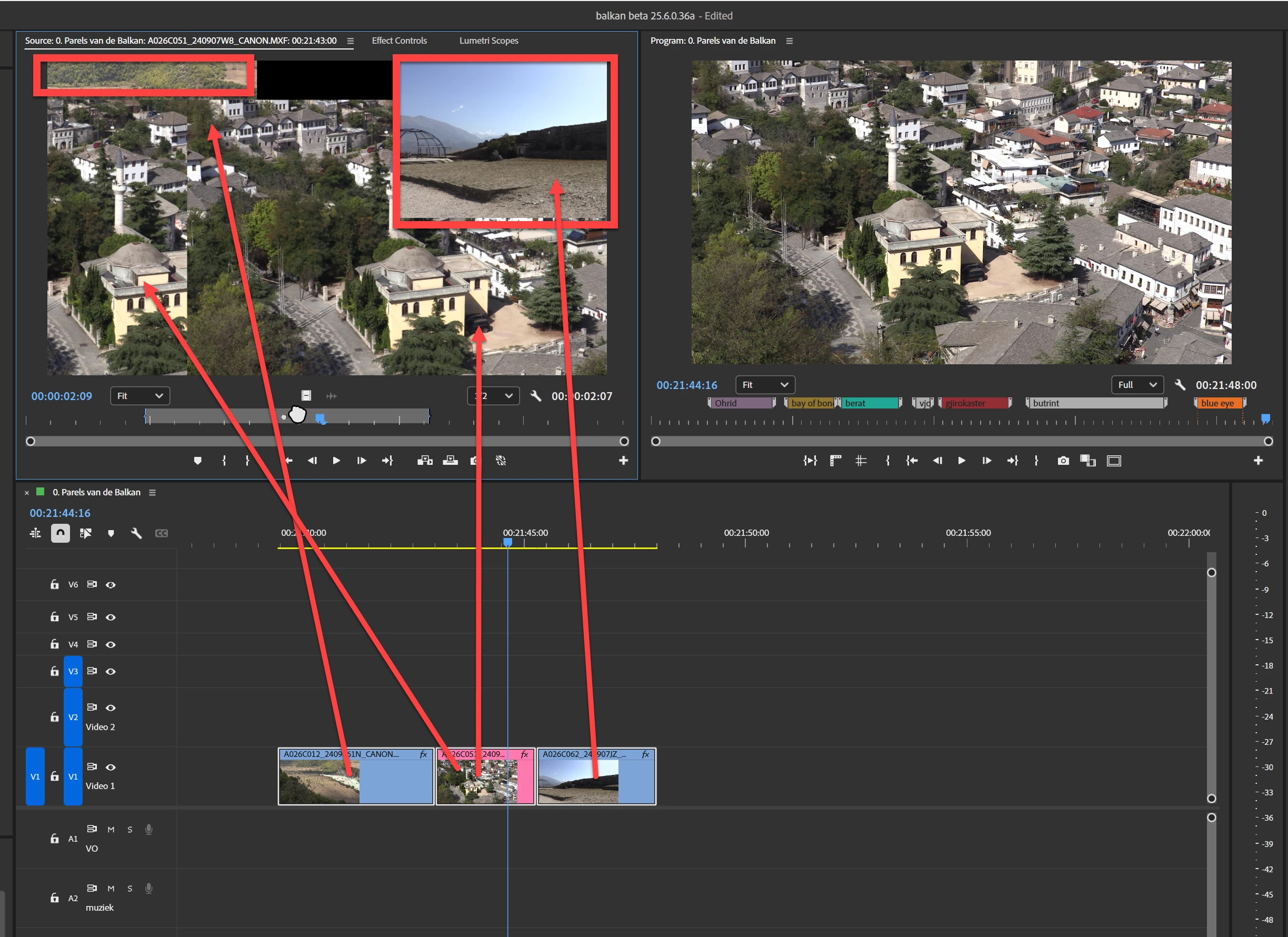Open Source monitor Fit zoom dropdown
Image resolution: width=1288 pixels, height=937 pixels.
[139, 396]
